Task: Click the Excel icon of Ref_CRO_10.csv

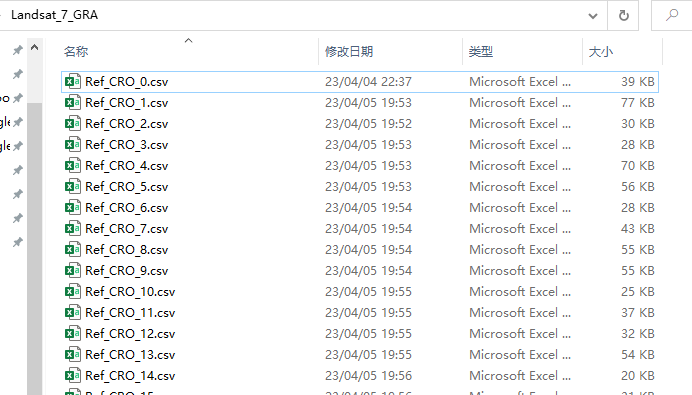Action: 72,292
